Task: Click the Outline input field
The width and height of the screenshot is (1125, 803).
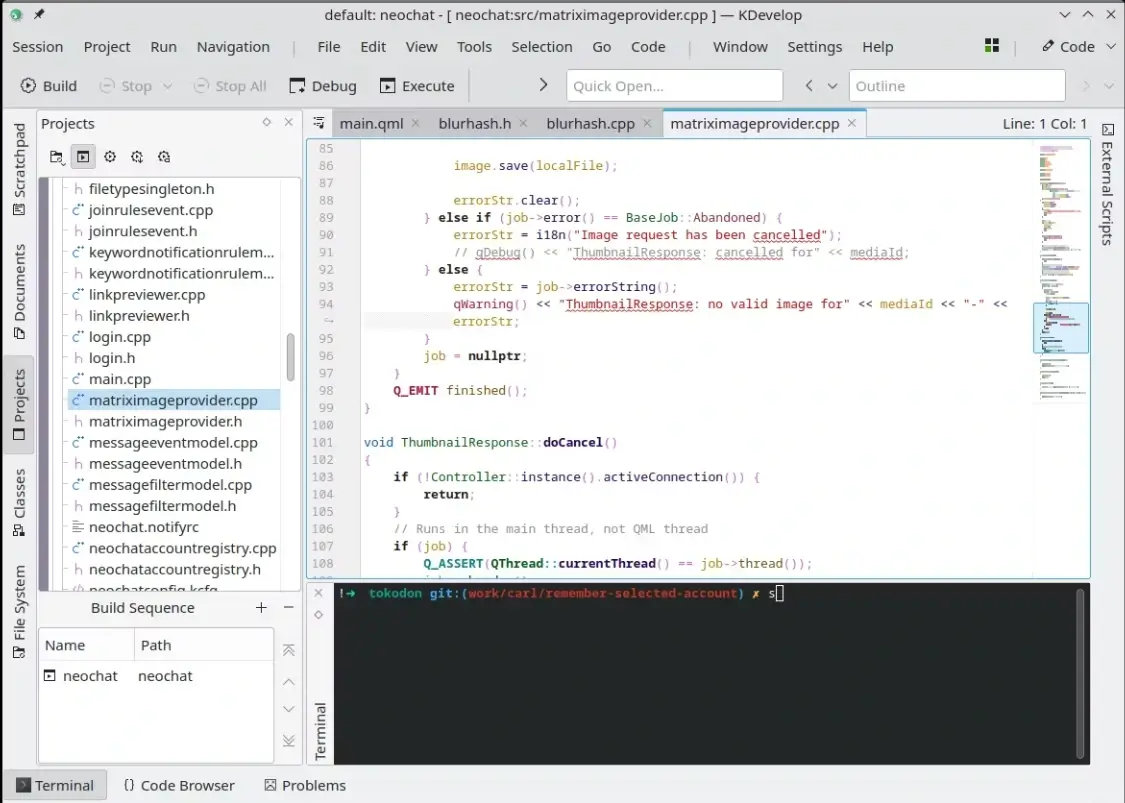Action: coord(956,85)
